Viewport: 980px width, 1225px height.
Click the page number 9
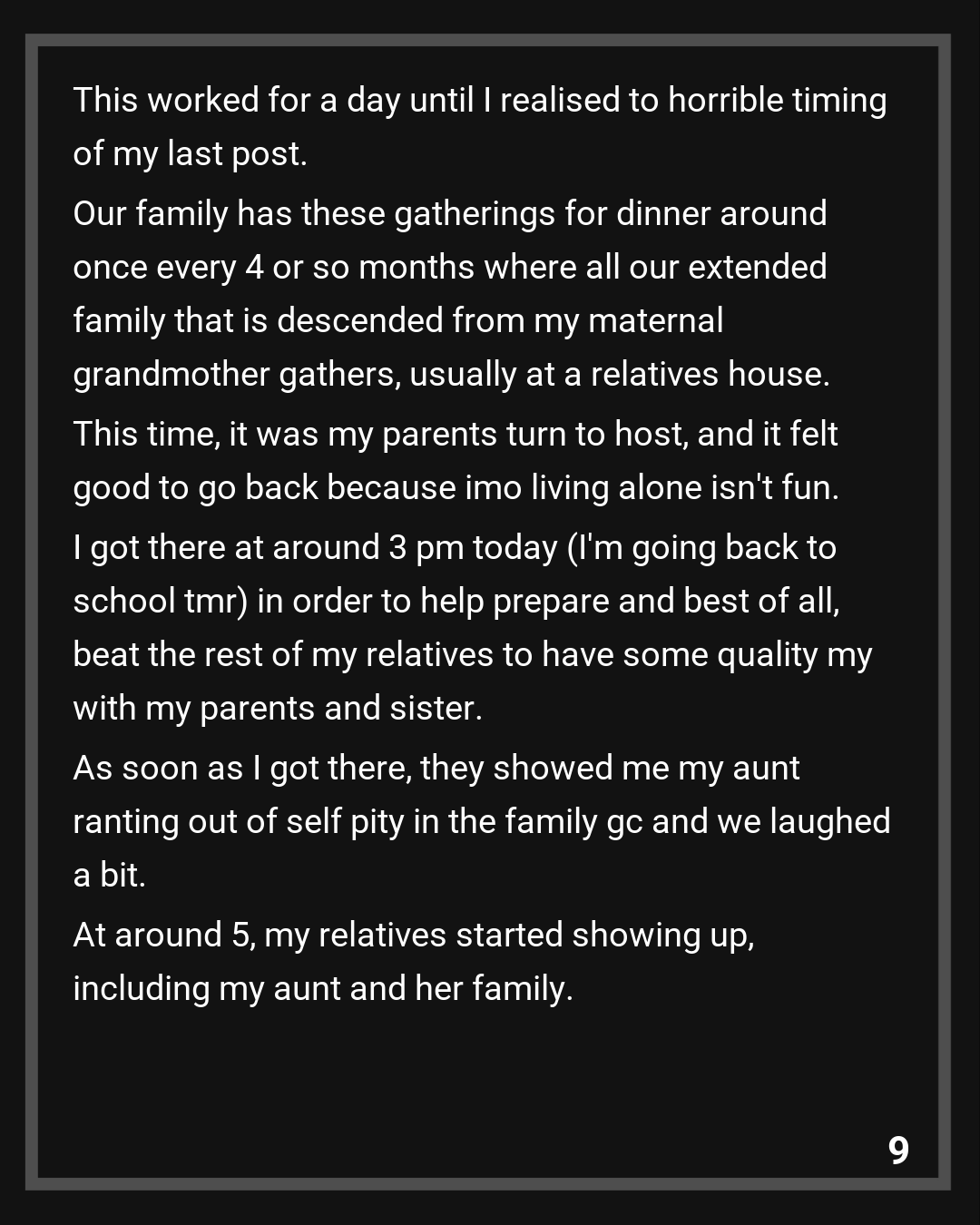tap(897, 1150)
